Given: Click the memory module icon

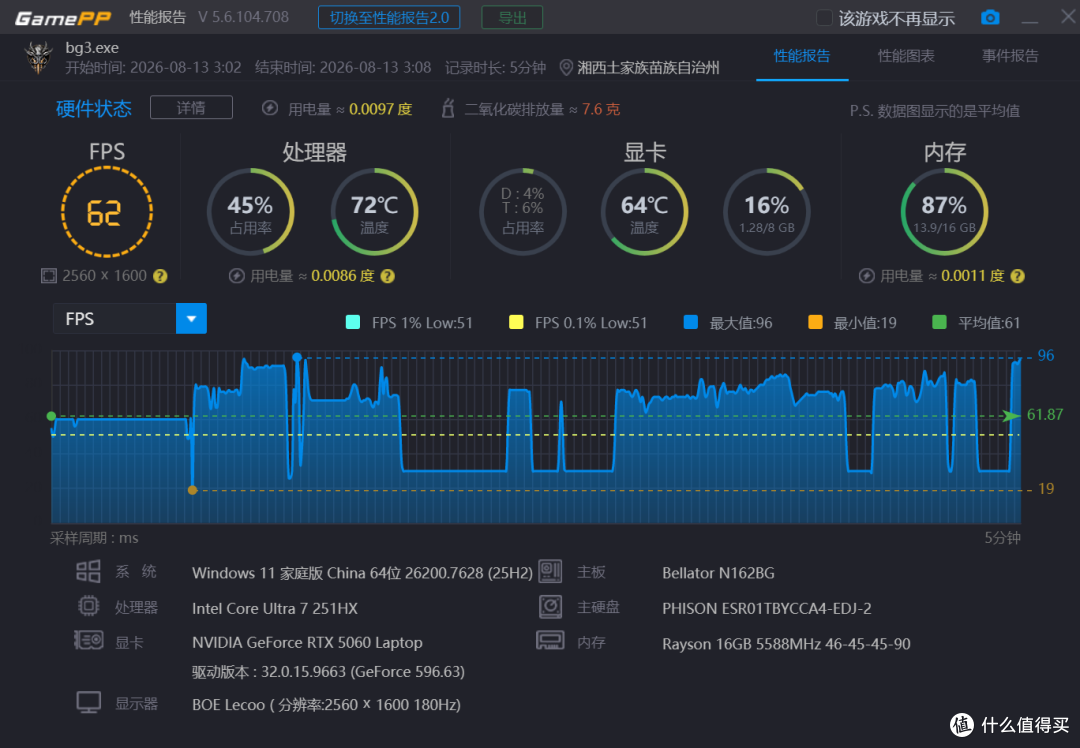Looking at the screenshot, I should coord(550,641).
